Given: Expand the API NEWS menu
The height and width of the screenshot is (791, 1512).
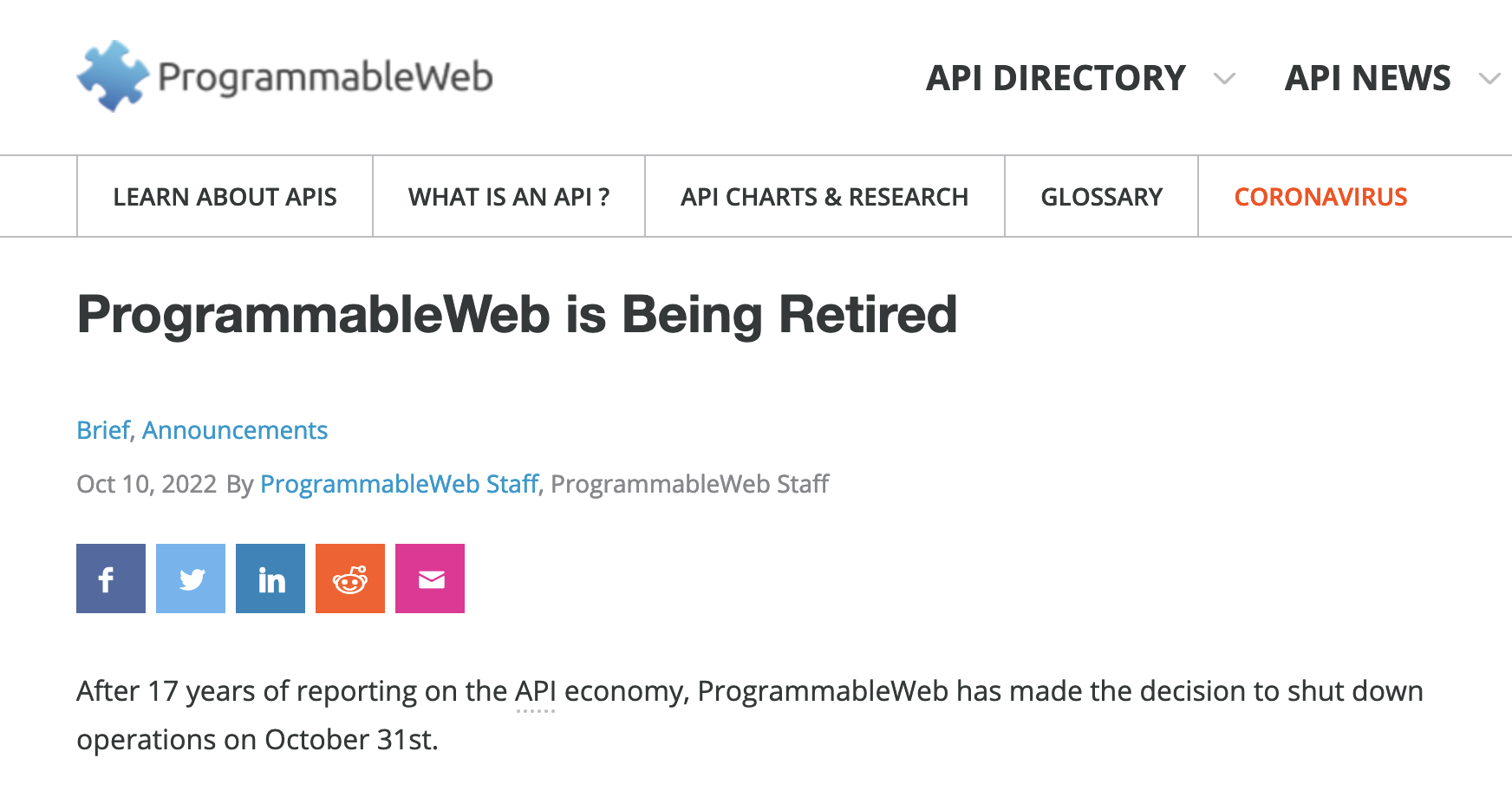Looking at the screenshot, I should 1366,78.
